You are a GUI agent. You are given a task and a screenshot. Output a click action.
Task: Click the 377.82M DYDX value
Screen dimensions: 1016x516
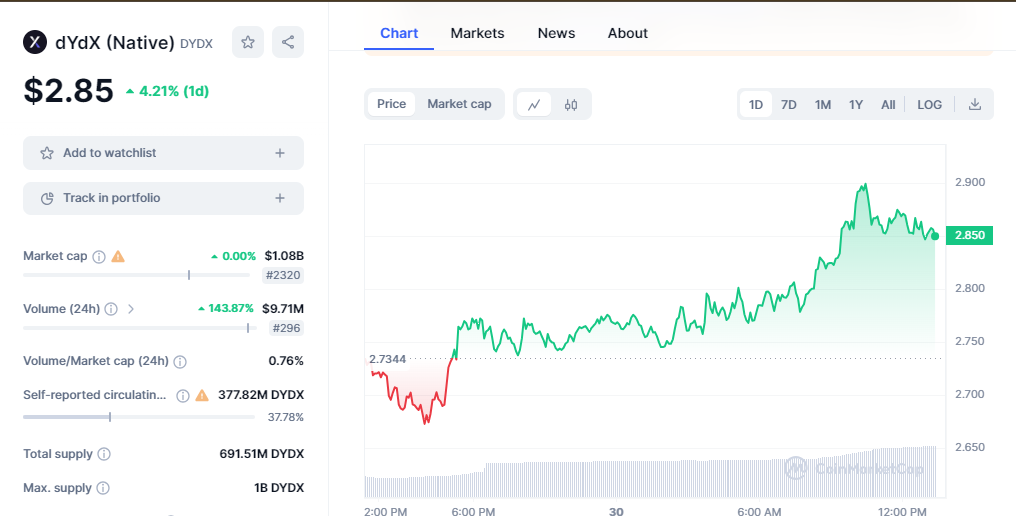coord(260,395)
